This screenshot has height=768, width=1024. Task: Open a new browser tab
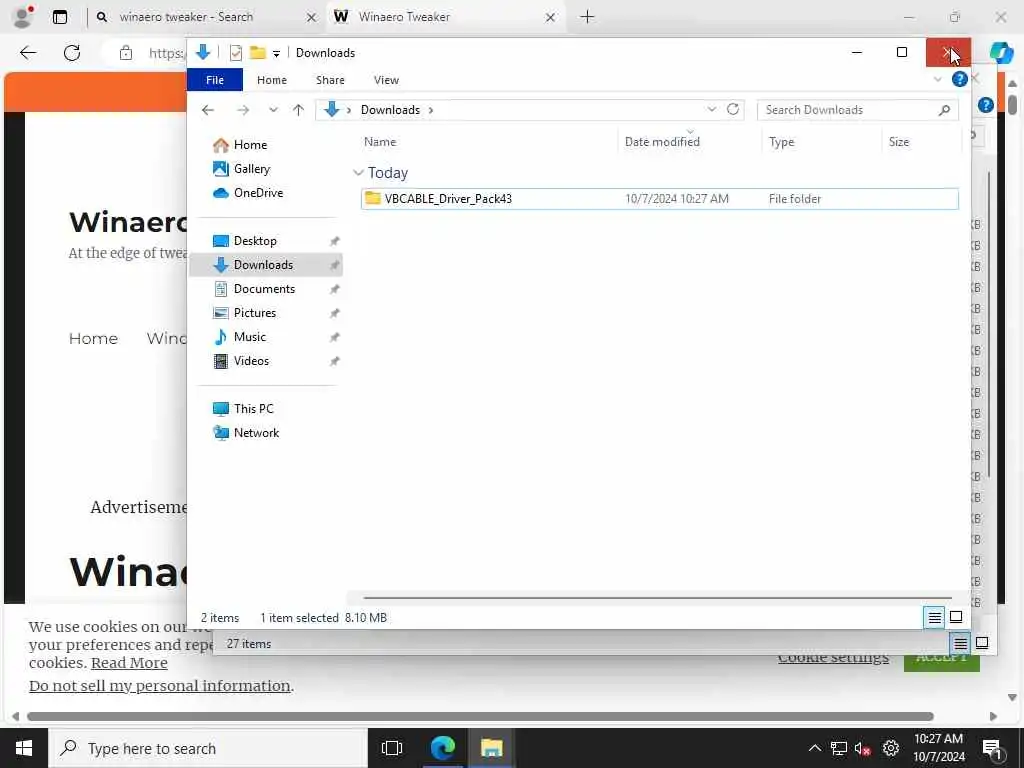click(587, 17)
